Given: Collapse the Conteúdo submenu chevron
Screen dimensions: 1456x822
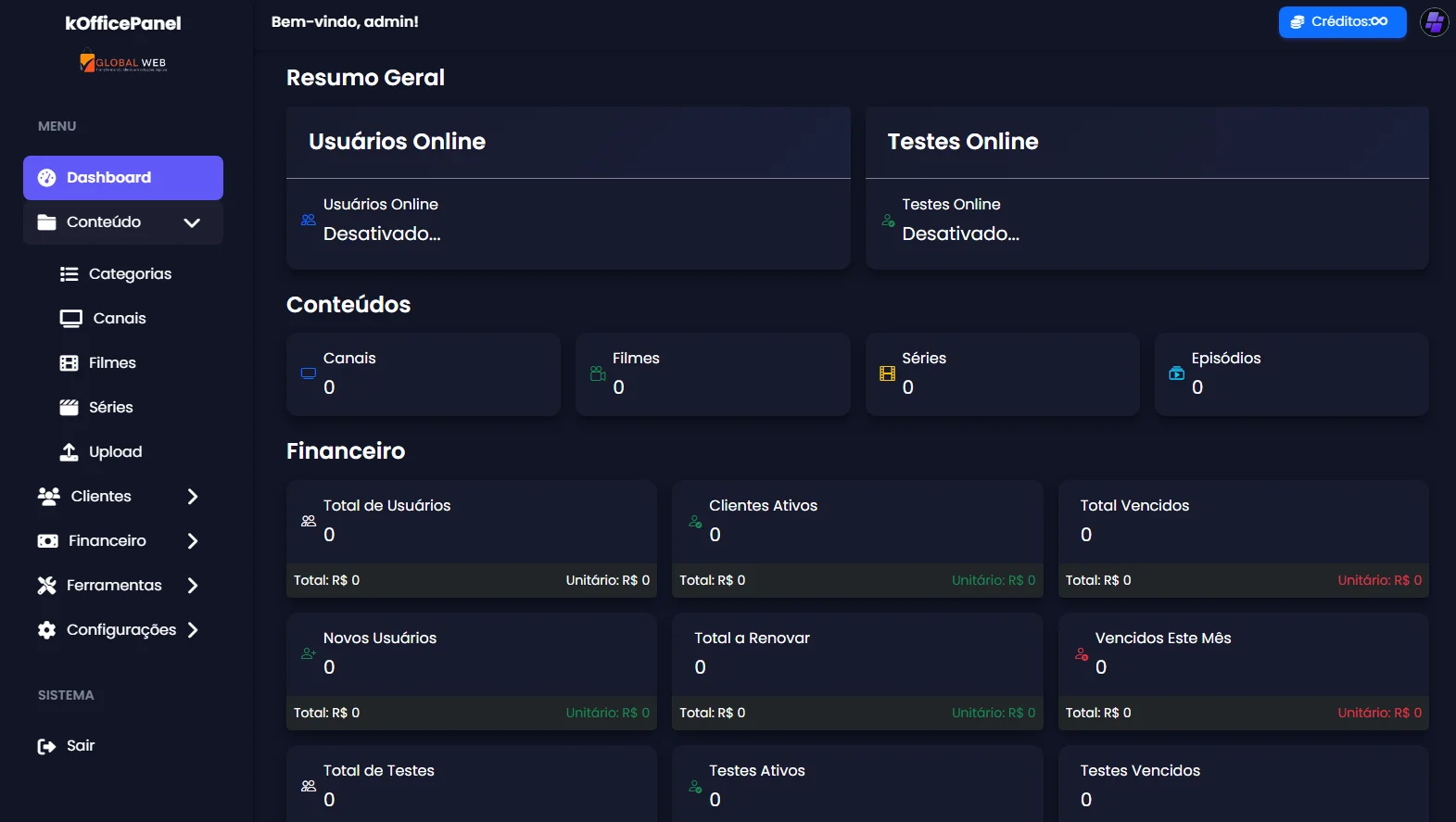Looking at the screenshot, I should coord(192,222).
